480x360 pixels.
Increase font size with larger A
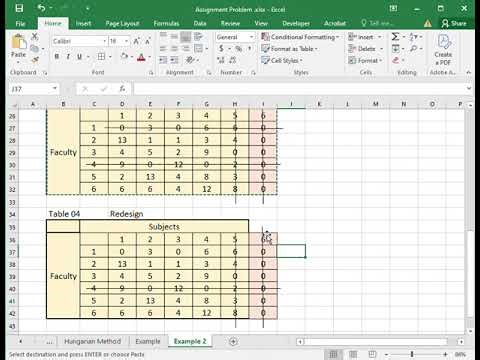(136, 41)
